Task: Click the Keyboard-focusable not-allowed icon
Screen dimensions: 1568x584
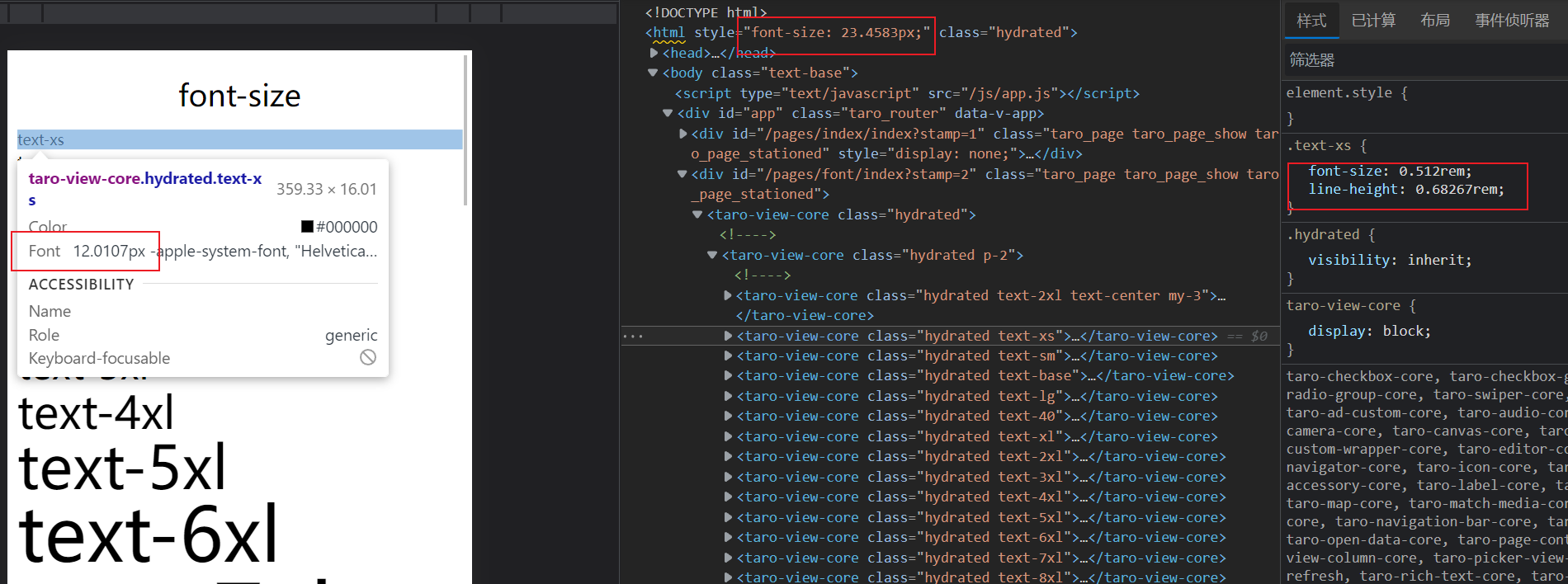Action: pos(368,357)
